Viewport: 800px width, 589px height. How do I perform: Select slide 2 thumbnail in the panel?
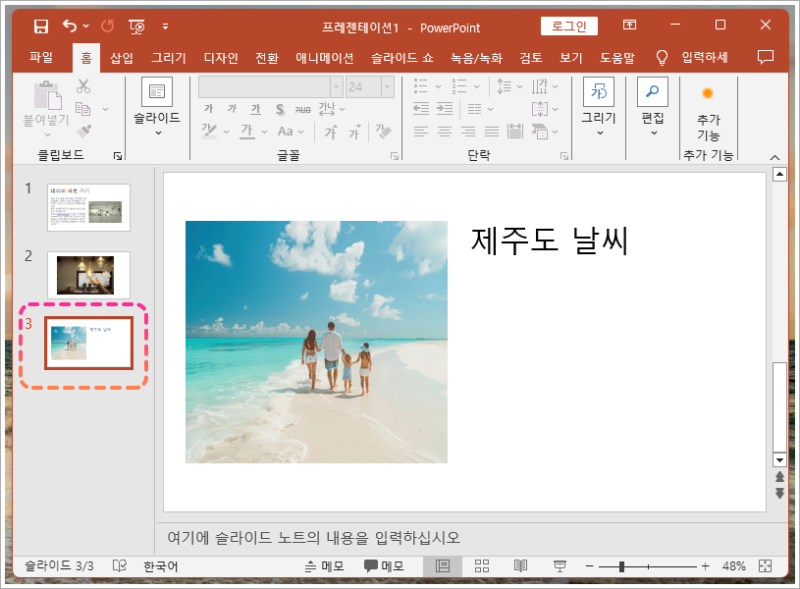point(88,273)
